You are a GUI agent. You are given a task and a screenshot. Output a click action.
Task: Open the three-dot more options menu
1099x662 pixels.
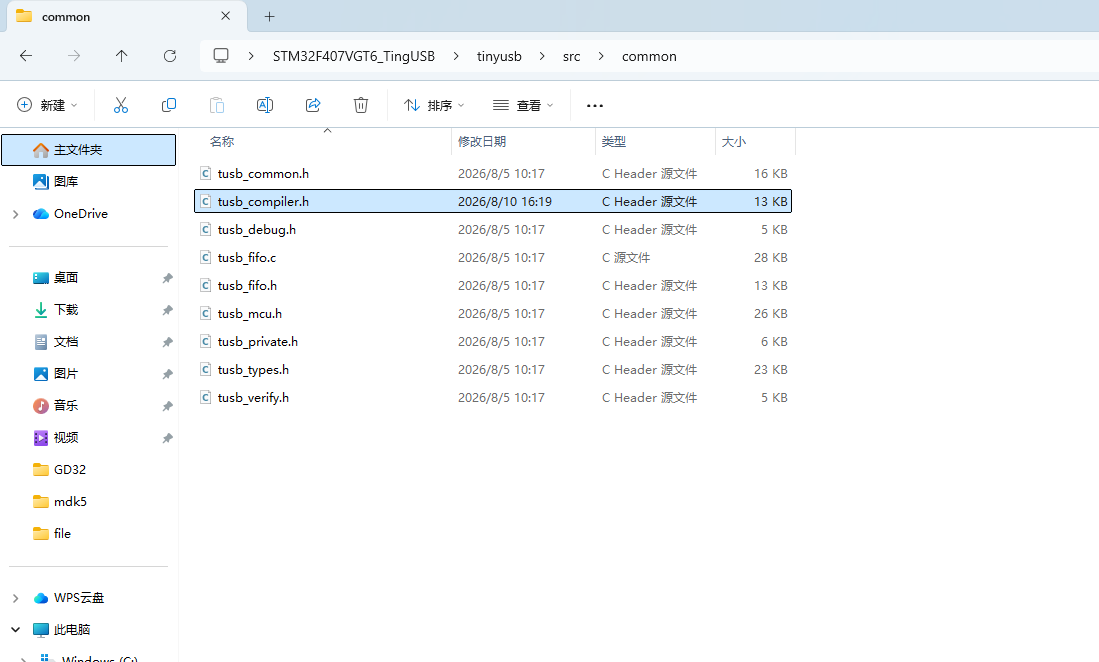(594, 106)
